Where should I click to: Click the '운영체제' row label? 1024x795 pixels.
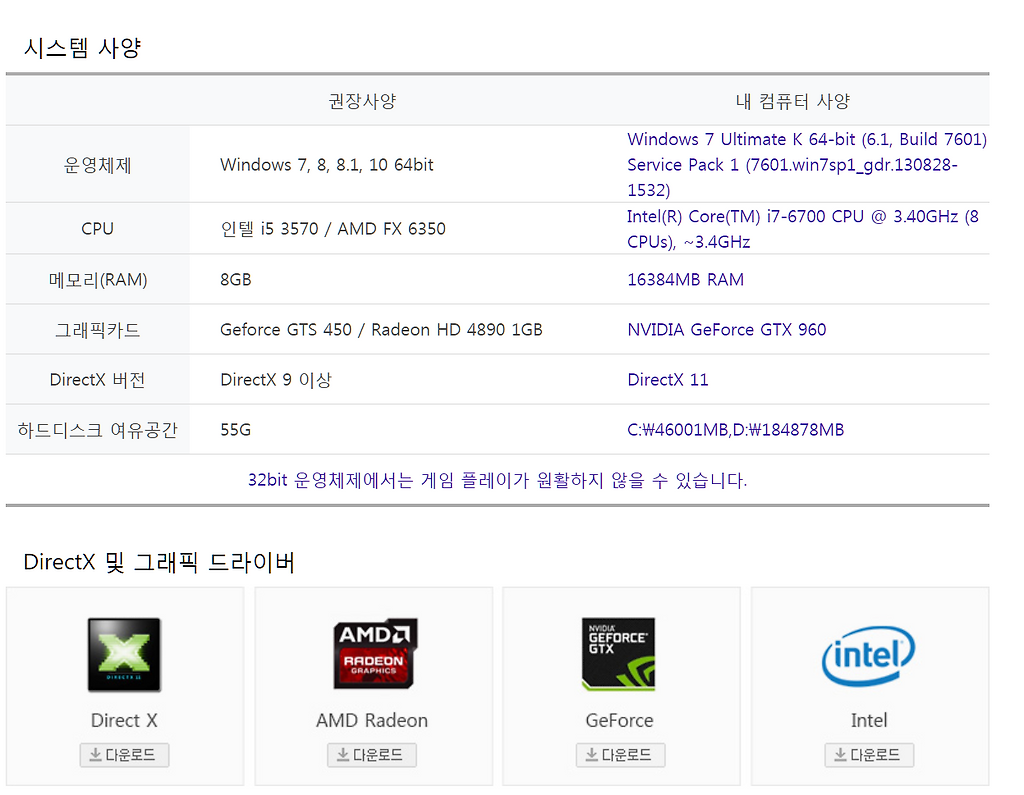click(97, 165)
